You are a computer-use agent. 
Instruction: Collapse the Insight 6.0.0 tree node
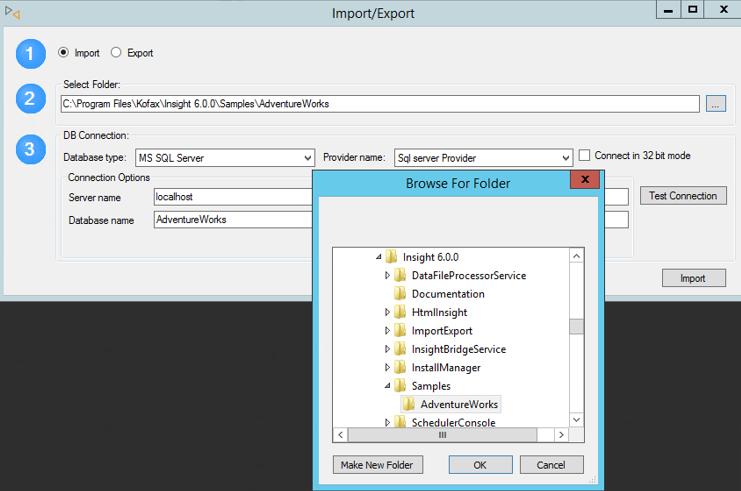pyautogui.click(x=379, y=257)
